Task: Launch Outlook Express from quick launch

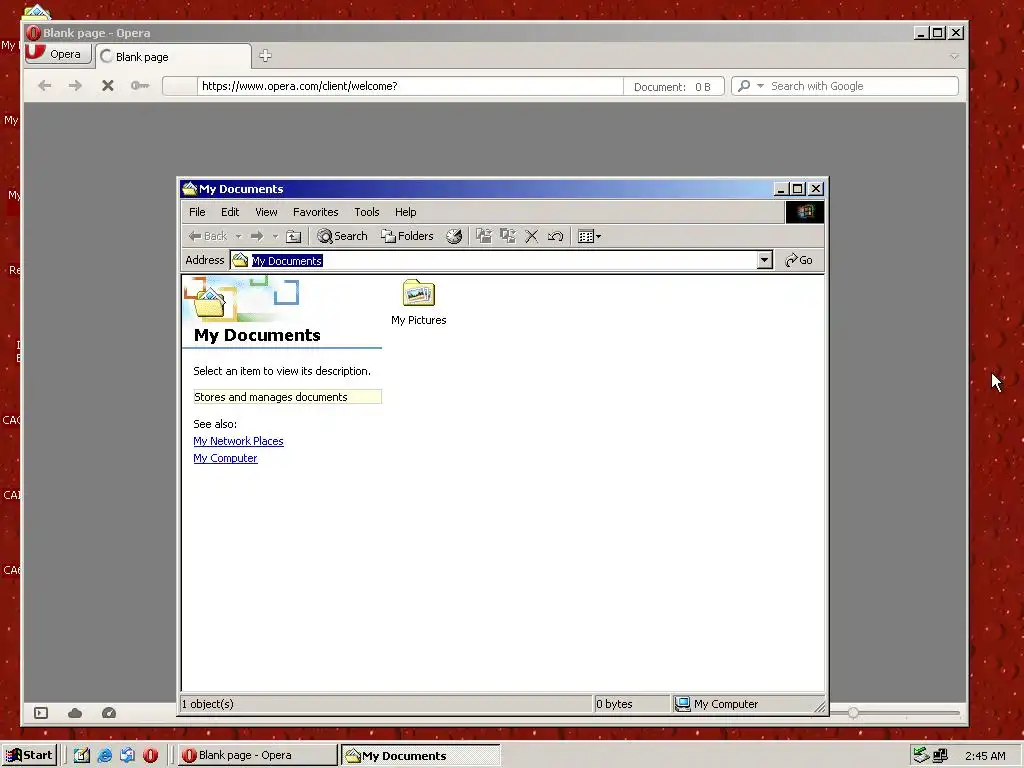Action: (x=127, y=756)
